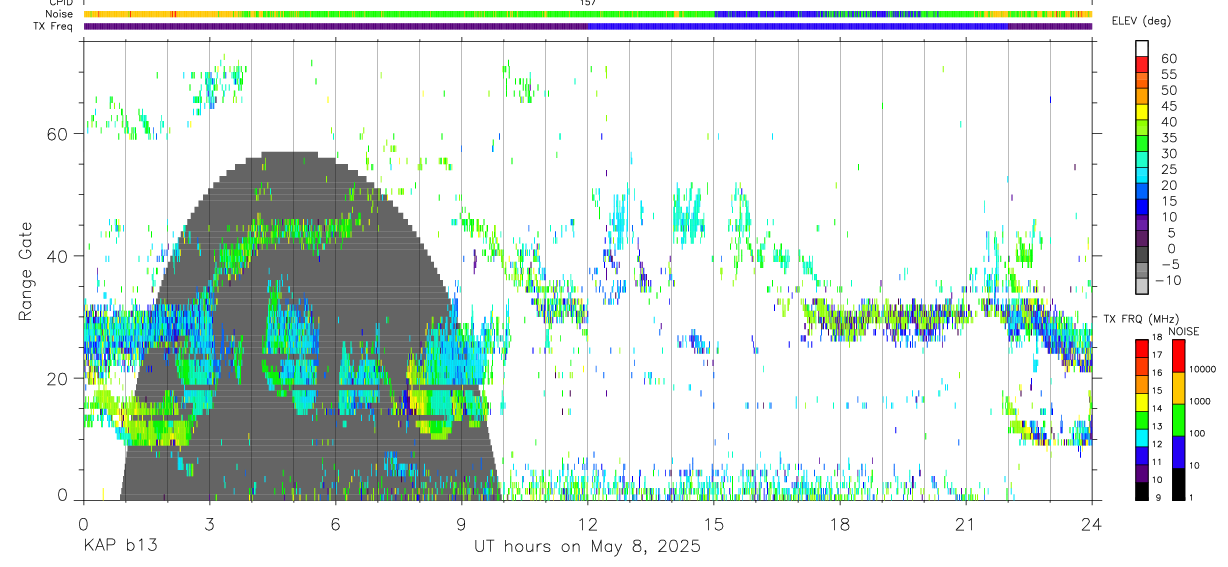The width and height of the screenshot is (1228, 567).
Task: Click the 12 tick on UT hours axis
Action: tap(587, 524)
